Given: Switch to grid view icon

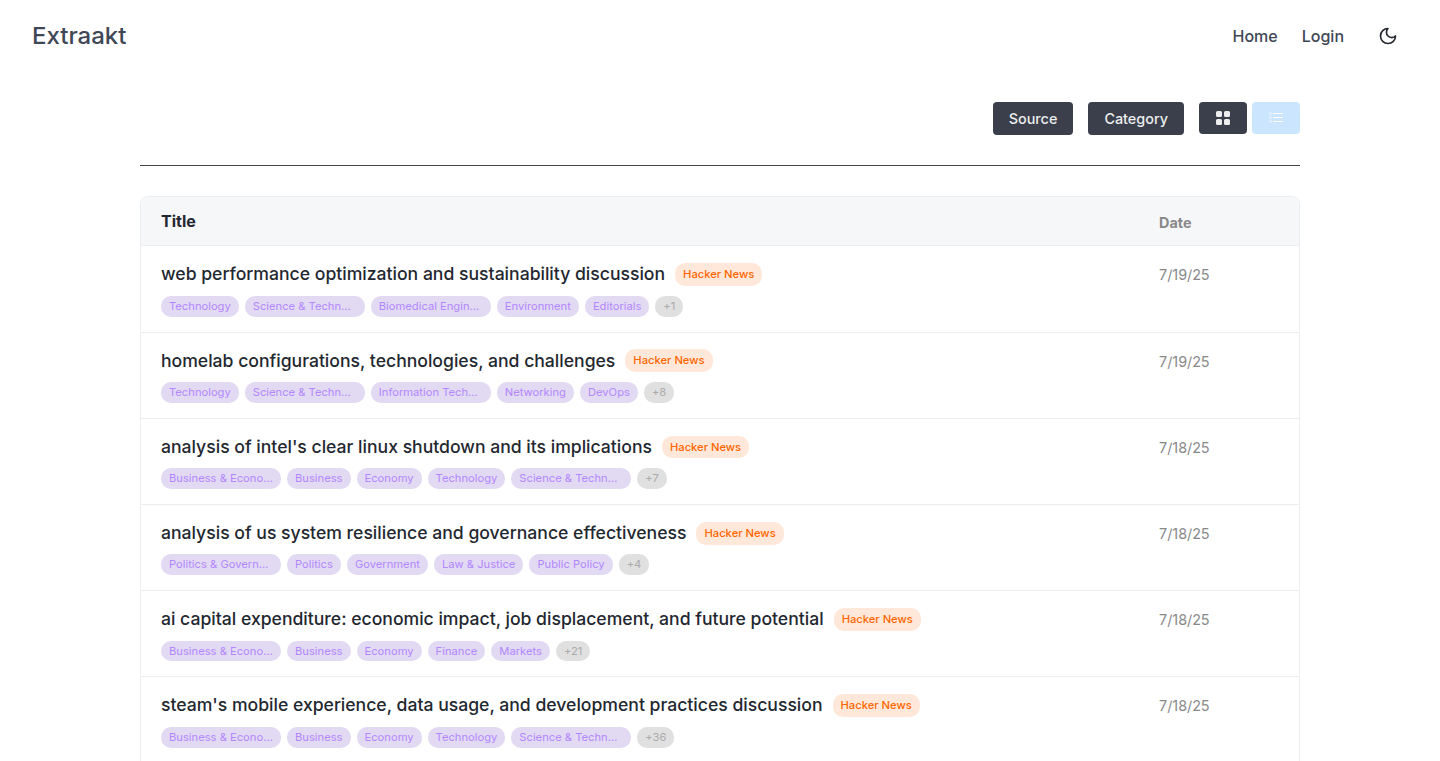Looking at the screenshot, I should coord(1223,118).
